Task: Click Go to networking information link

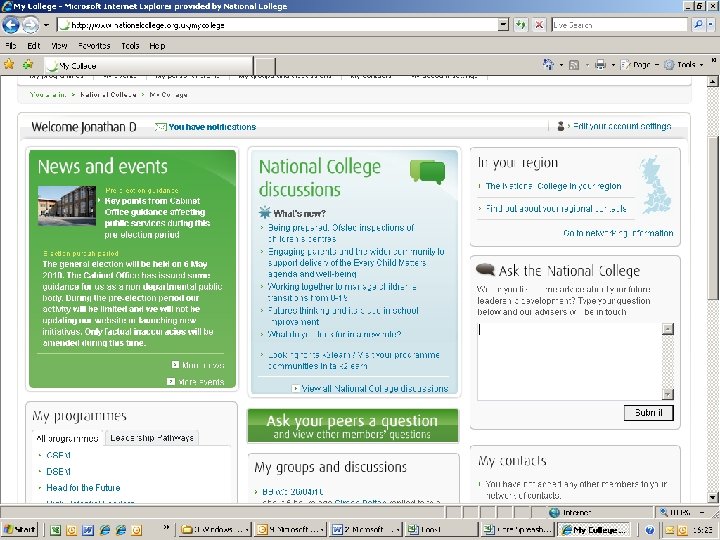Action: click(x=618, y=233)
